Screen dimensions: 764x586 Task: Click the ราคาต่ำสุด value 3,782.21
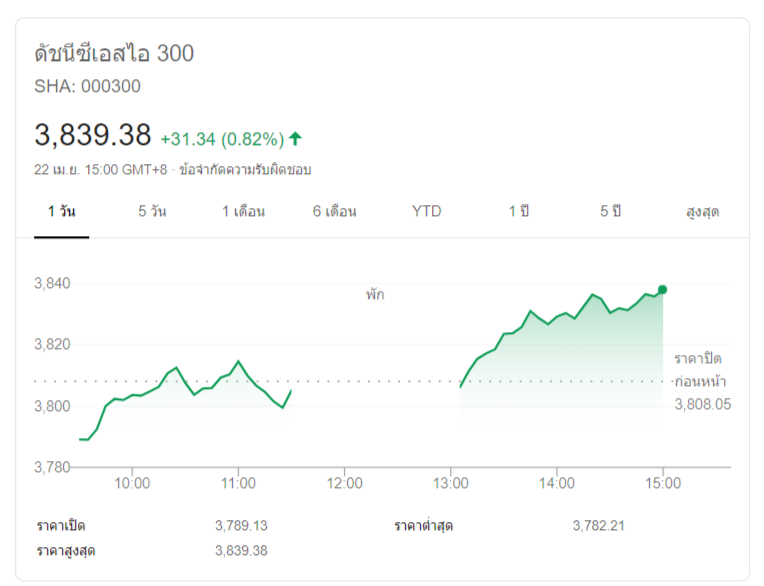(599, 525)
